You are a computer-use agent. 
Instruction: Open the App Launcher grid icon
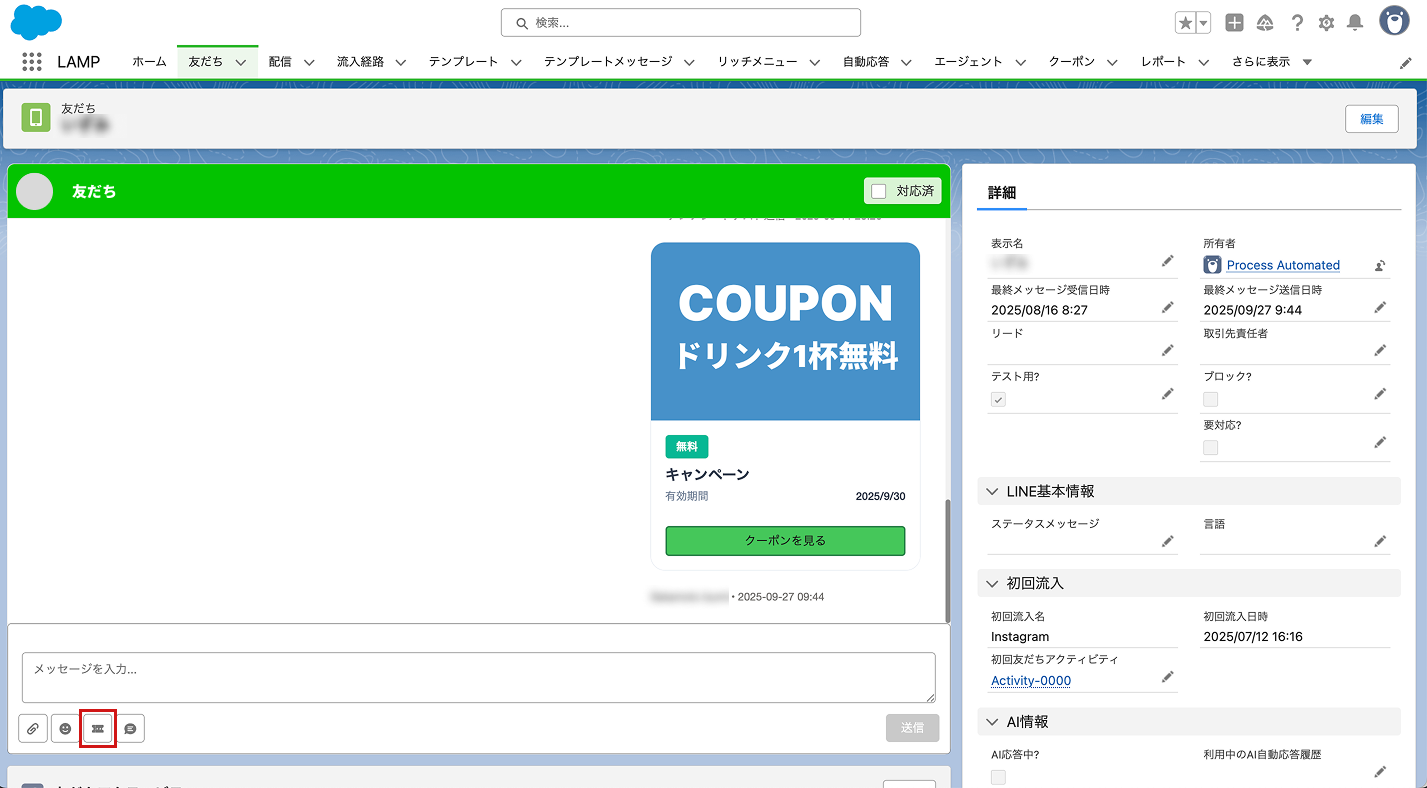[32, 62]
